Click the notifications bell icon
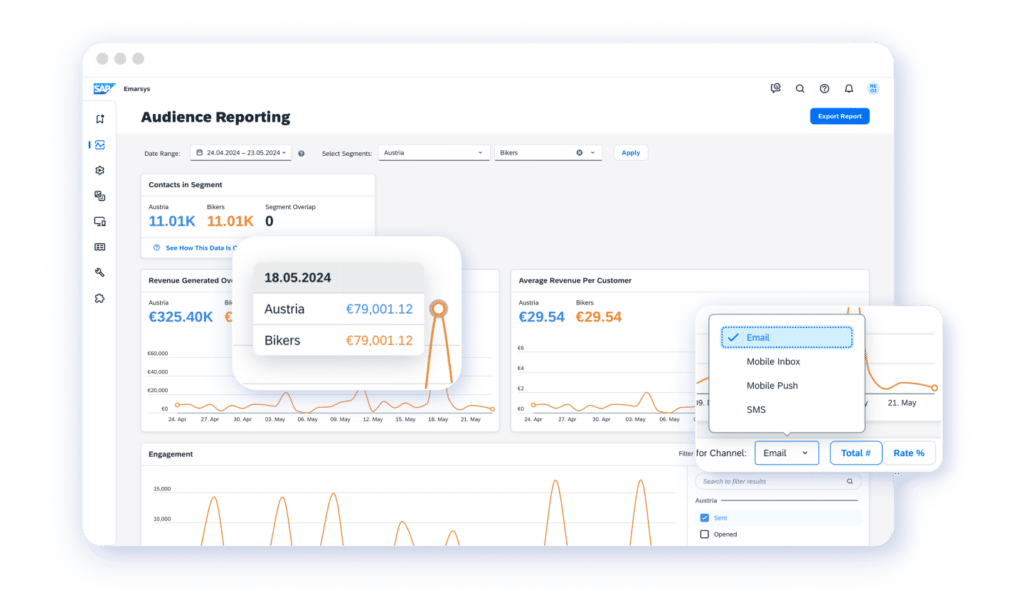1024x612 pixels. (848, 88)
